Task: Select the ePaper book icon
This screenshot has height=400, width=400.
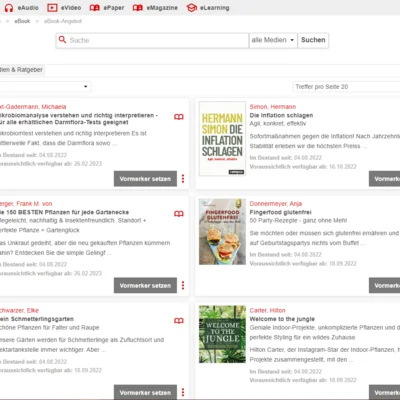Action: [95, 8]
